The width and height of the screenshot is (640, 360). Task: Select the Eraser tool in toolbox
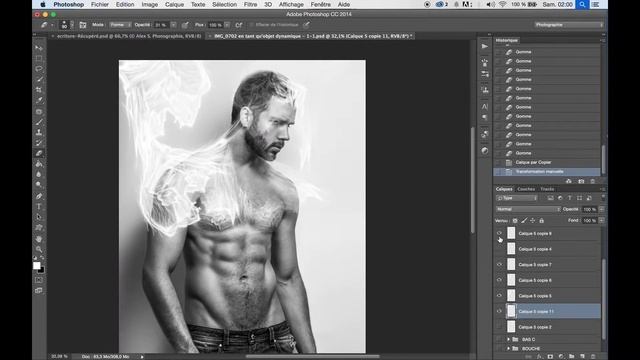pyautogui.click(x=39, y=153)
